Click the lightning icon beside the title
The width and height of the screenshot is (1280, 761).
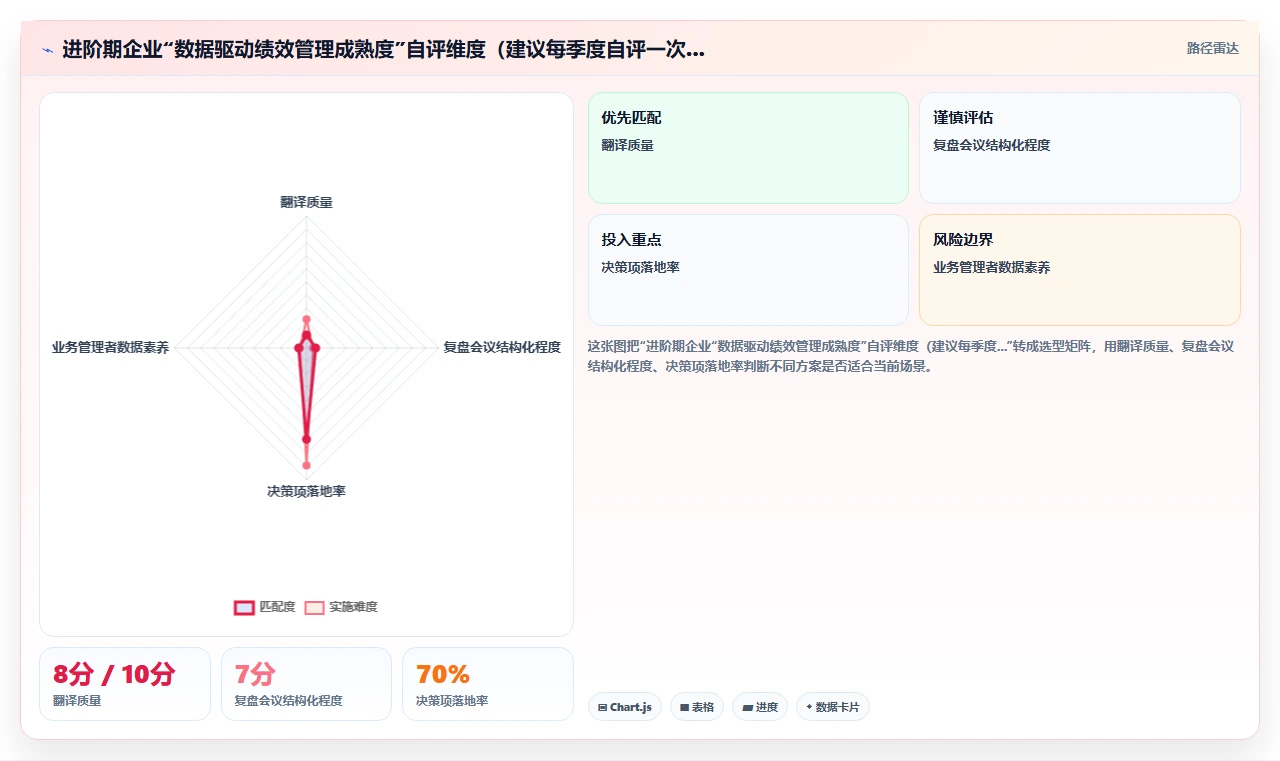coord(48,50)
